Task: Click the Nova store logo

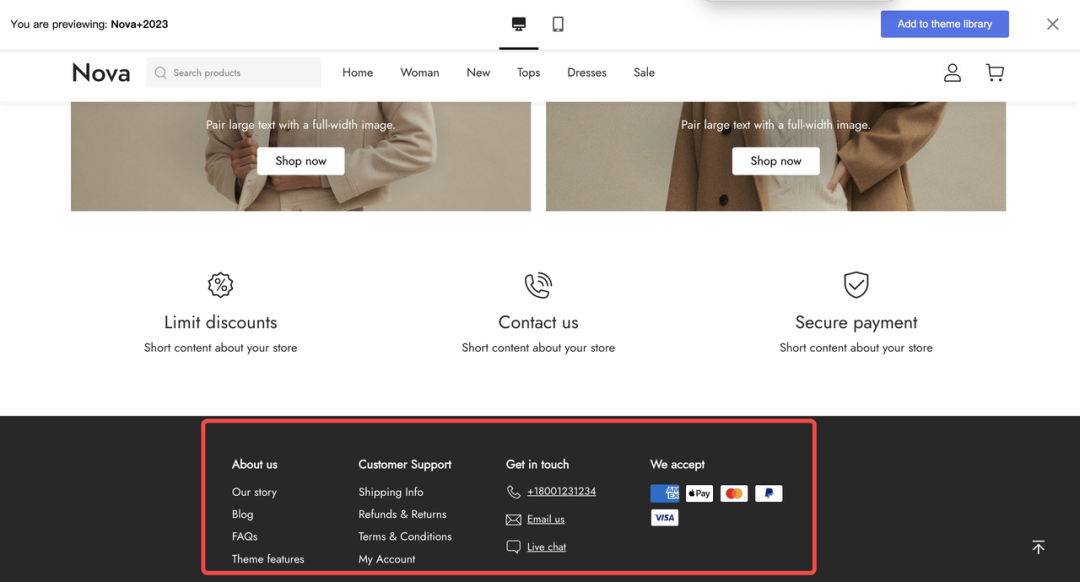Action: pyautogui.click(x=101, y=72)
